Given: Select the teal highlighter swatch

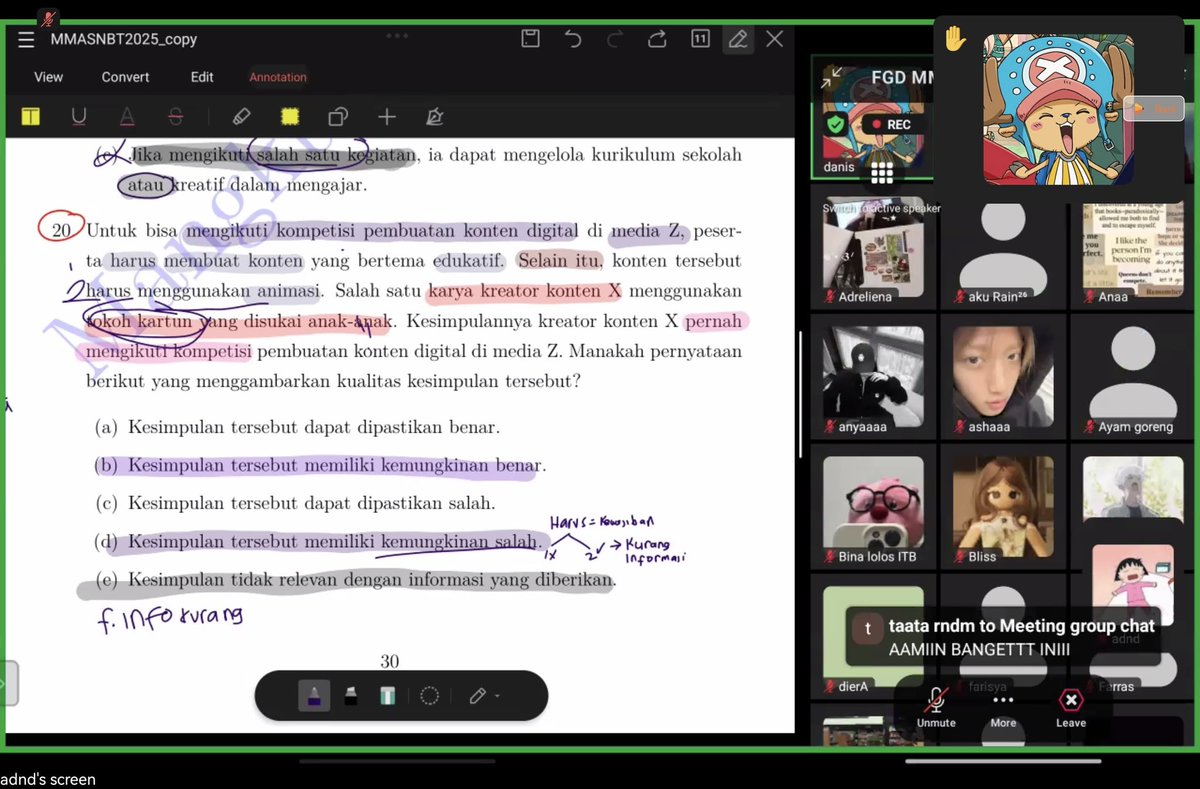Looking at the screenshot, I should 387,696.
